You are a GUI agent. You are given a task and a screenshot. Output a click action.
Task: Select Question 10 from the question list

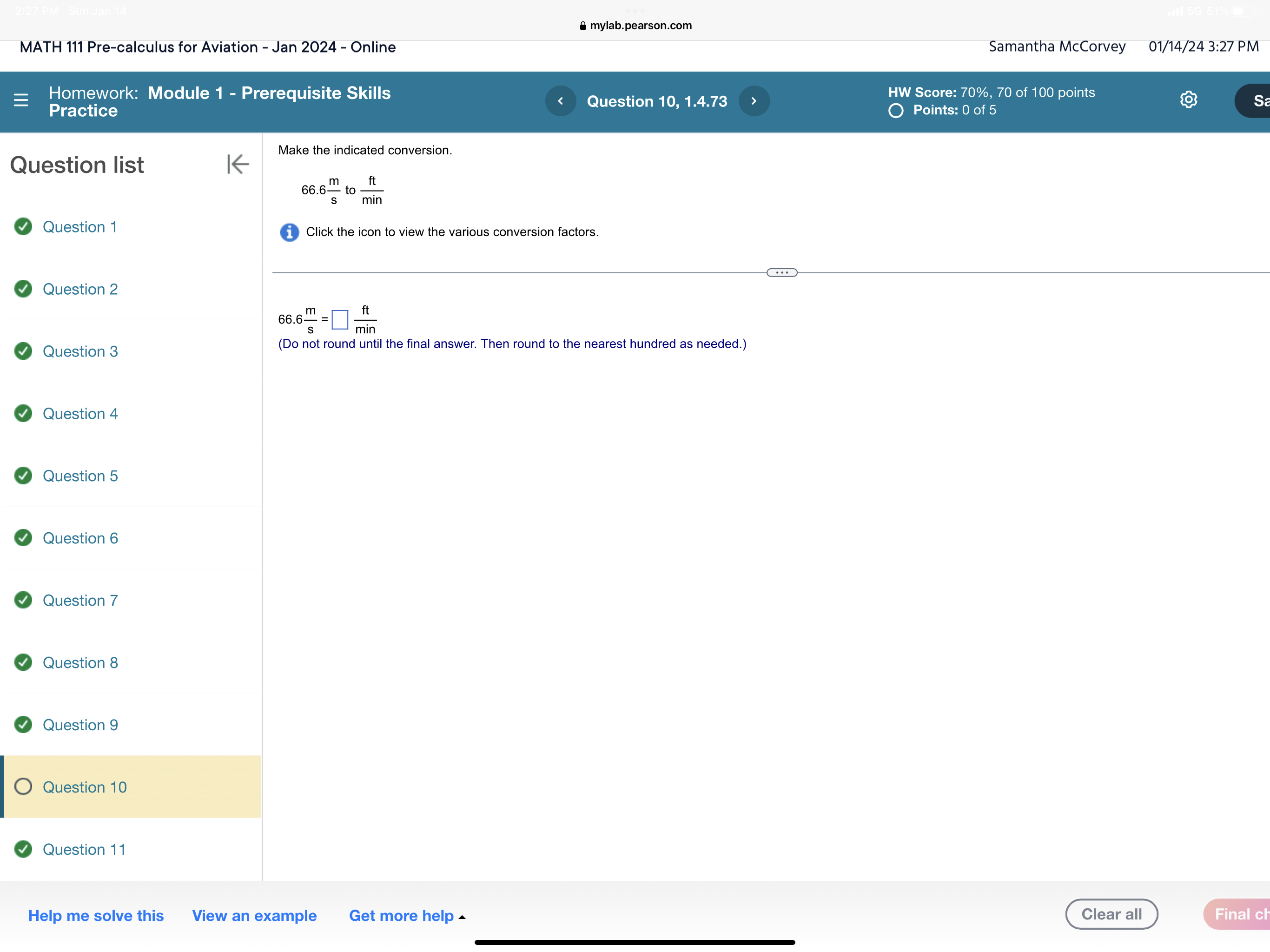pos(85,787)
